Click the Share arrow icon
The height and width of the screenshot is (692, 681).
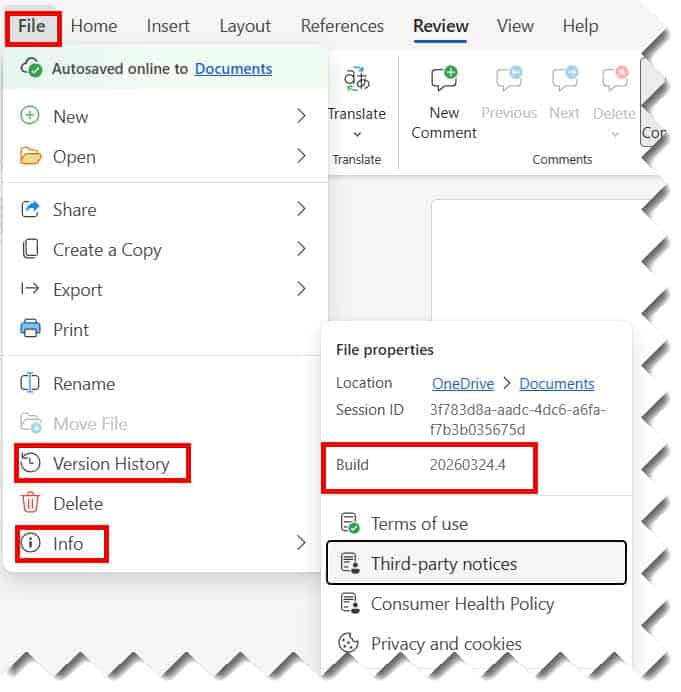pyautogui.click(x=30, y=209)
